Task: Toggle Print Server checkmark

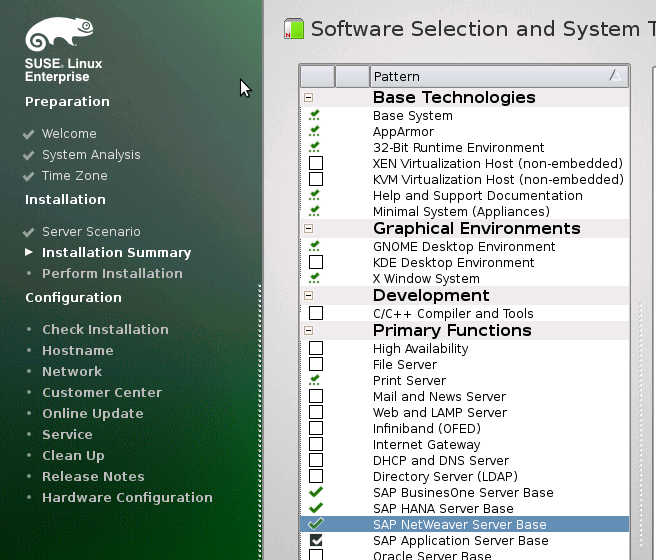Action: point(315,380)
